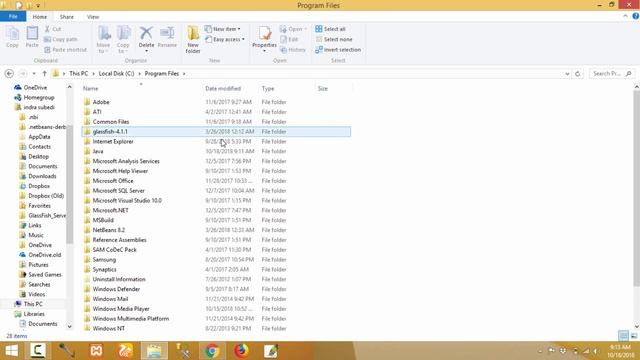This screenshot has height=360, width=640.
Task: Expand the arrow after This PC breadcrumb
Action: 93,73
